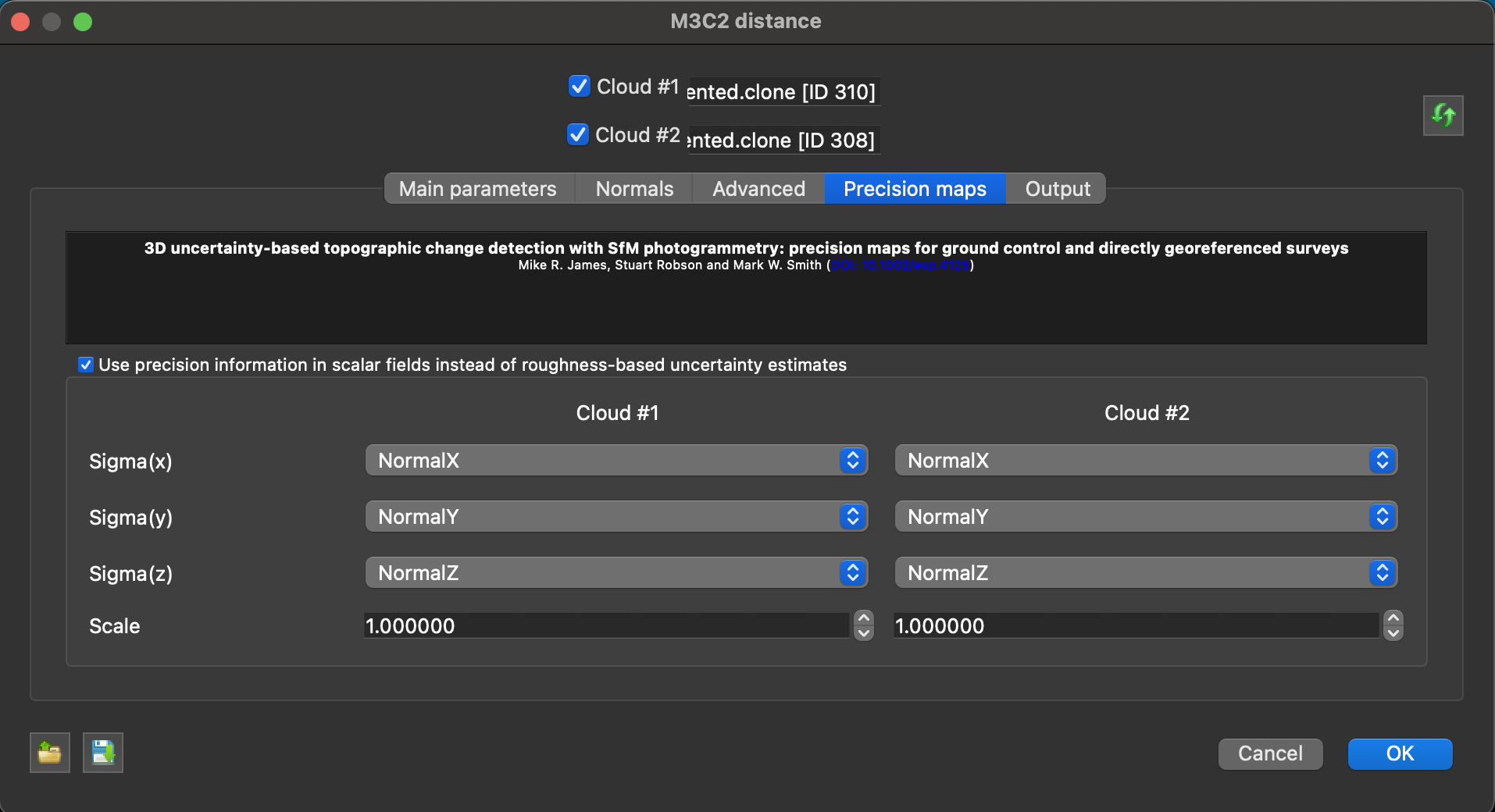Image resolution: width=1495 pixels, height=812 pixels.
Task: Click the load parameters from file icon
Action: (50, 753)
